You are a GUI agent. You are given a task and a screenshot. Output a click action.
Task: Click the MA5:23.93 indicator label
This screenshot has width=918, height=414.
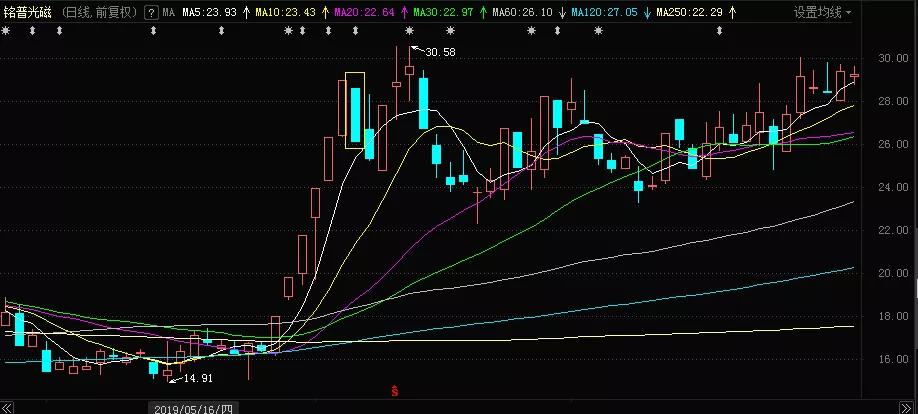pyautogui.click(x=208, y=13)
